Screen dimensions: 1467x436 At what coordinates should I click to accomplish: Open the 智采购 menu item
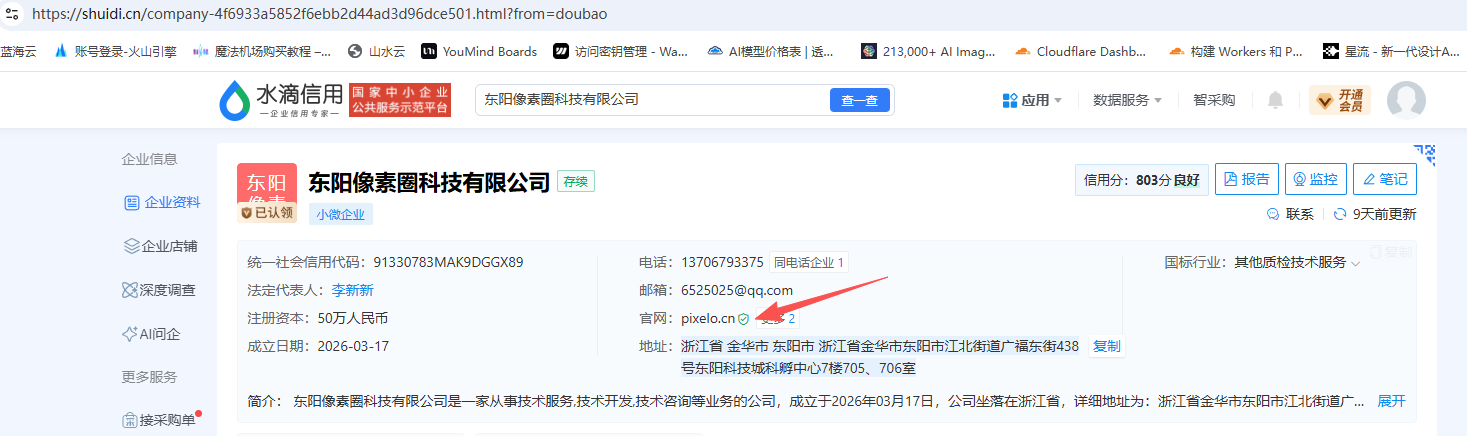pos(1214,100)
